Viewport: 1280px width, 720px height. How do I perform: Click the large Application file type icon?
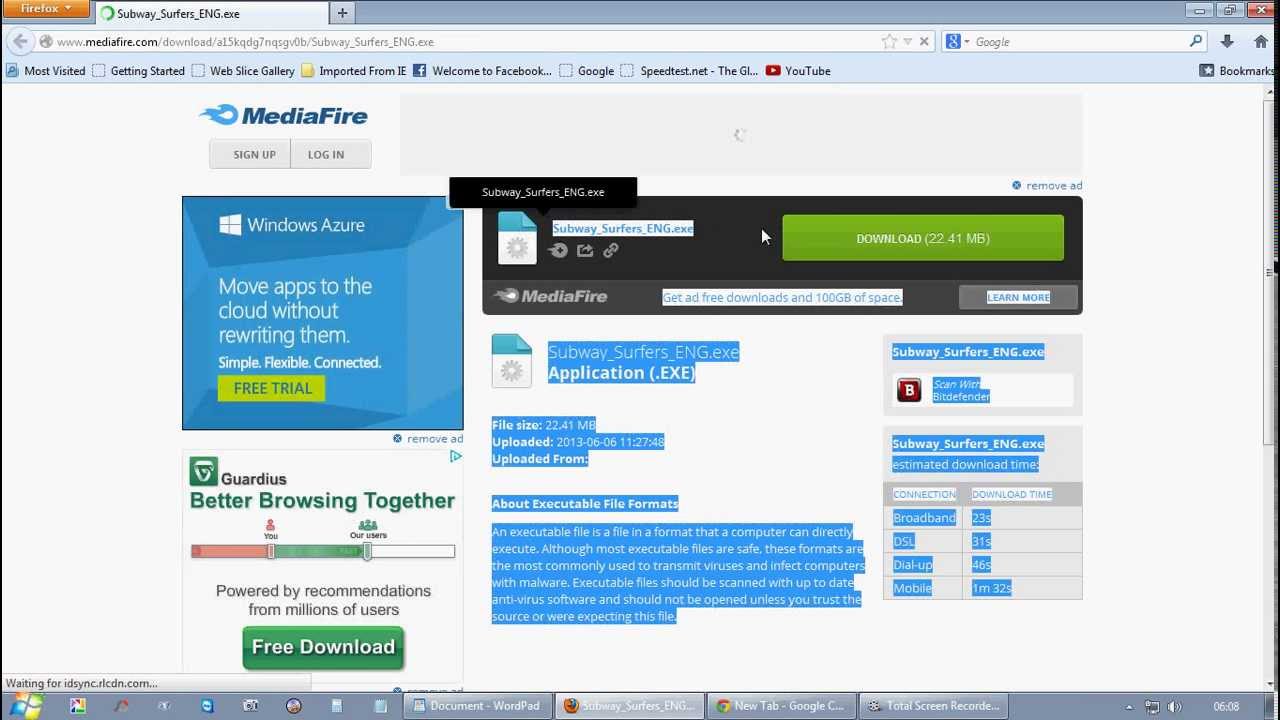click(511, 361)
